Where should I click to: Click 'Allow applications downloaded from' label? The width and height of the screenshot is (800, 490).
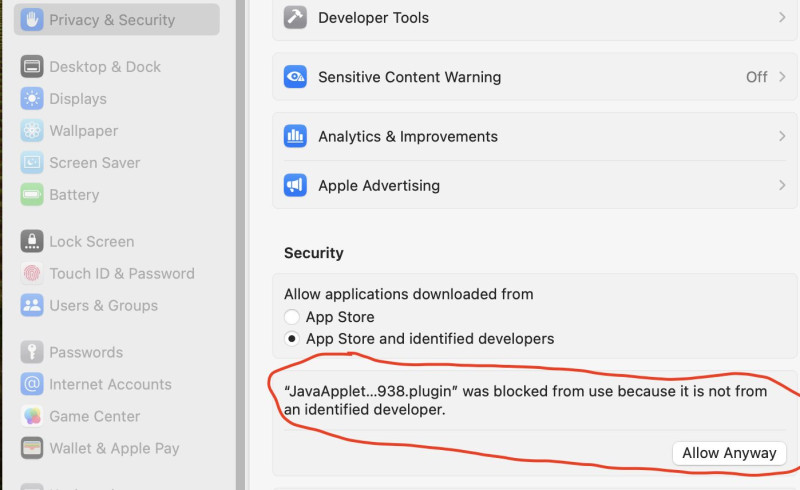[x=409, y=294]
